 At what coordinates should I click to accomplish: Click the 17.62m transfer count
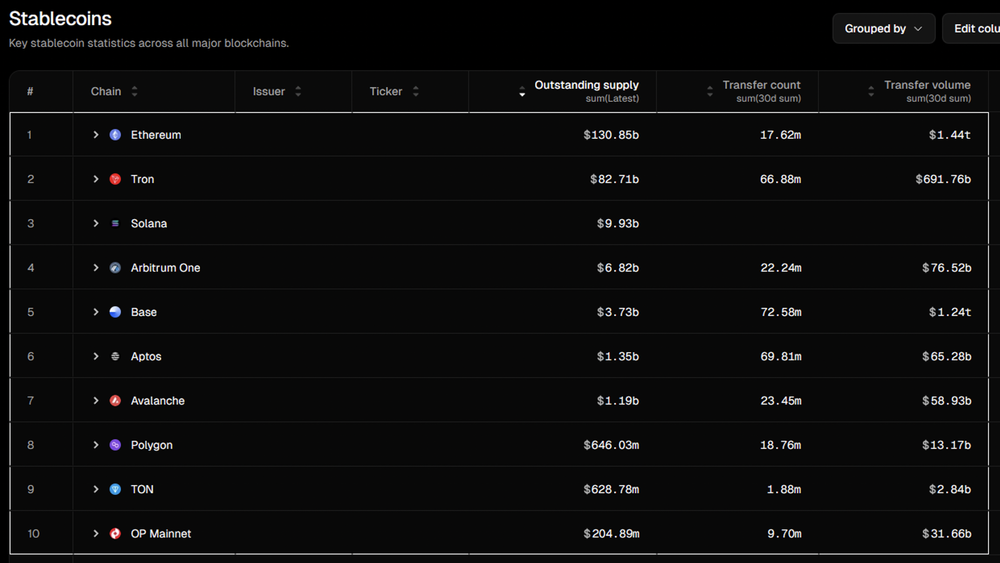781,135
